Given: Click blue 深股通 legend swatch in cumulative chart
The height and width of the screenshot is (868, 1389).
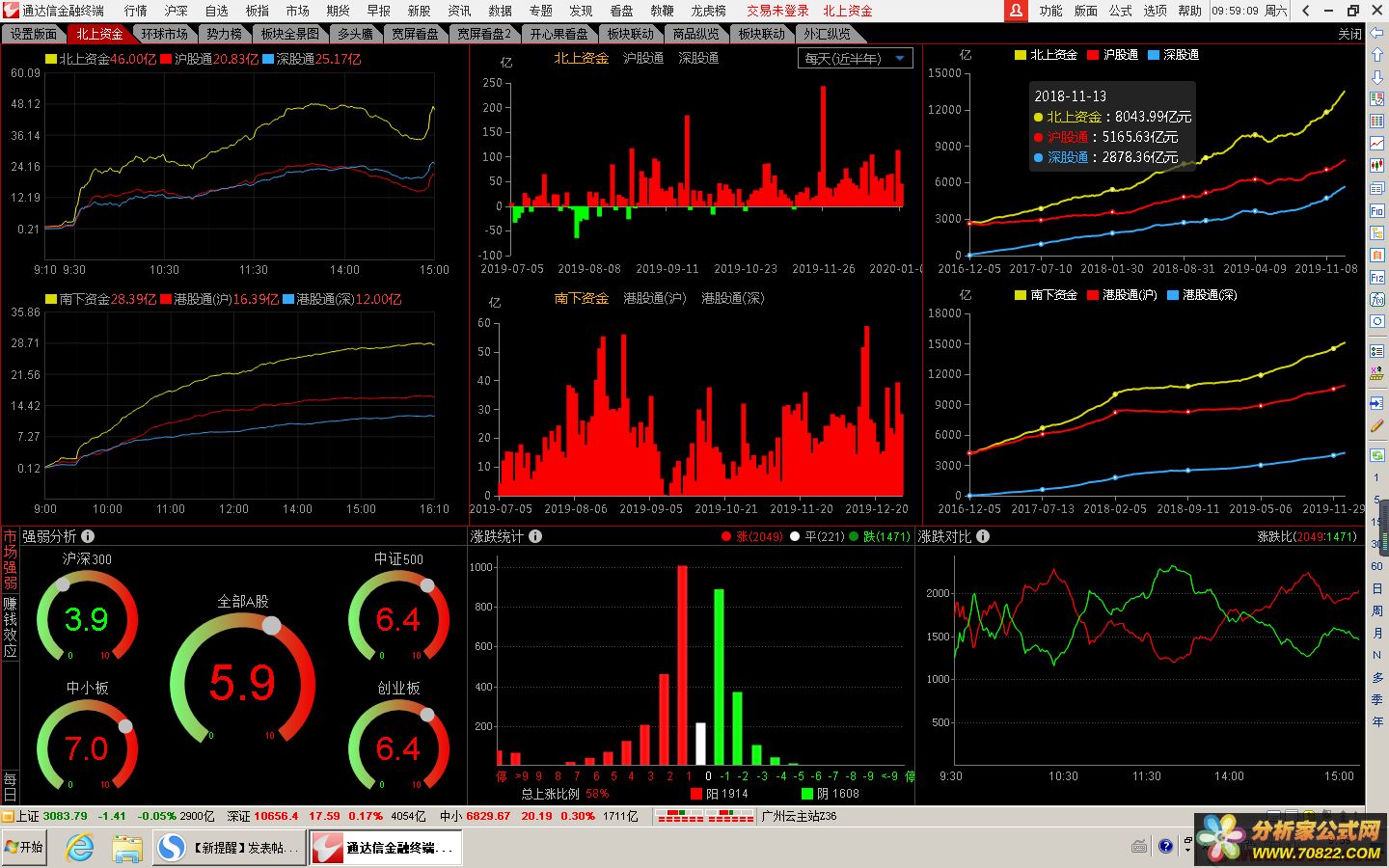Looking at the screenshot, I should [x=1154, y=55].
